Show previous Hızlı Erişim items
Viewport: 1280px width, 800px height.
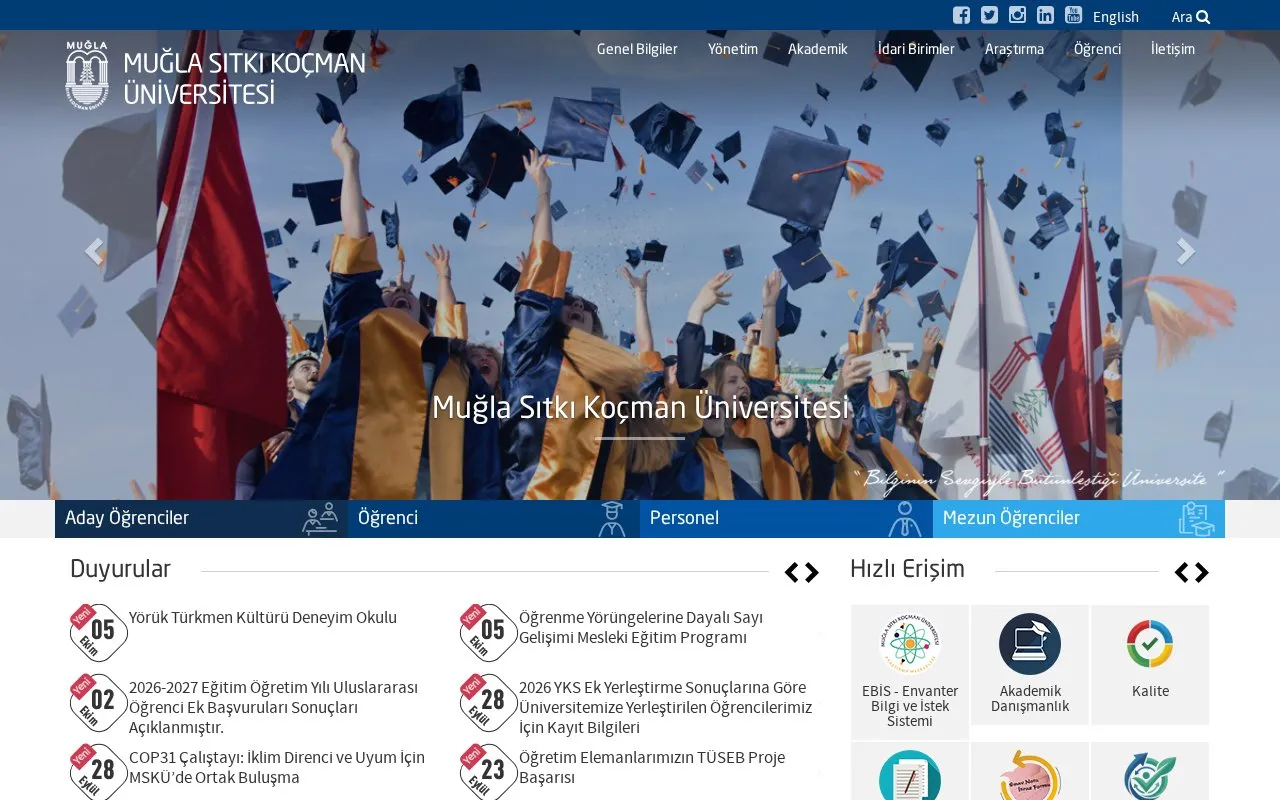1181,573
